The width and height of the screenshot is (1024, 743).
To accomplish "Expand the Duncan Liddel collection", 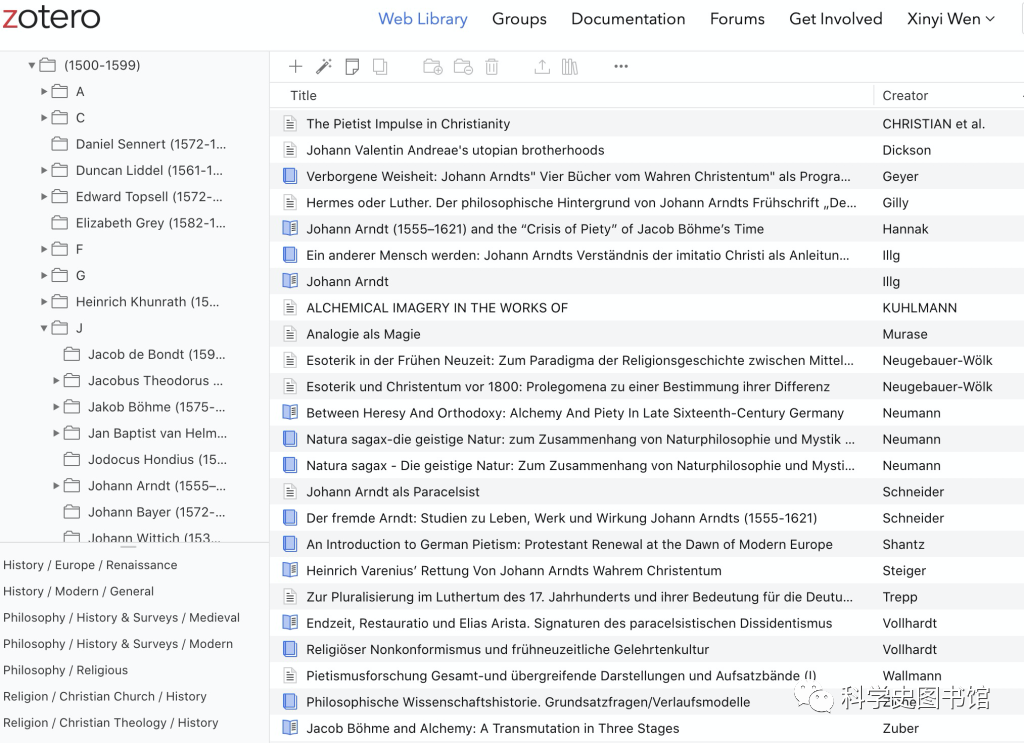I will [44, 170].
